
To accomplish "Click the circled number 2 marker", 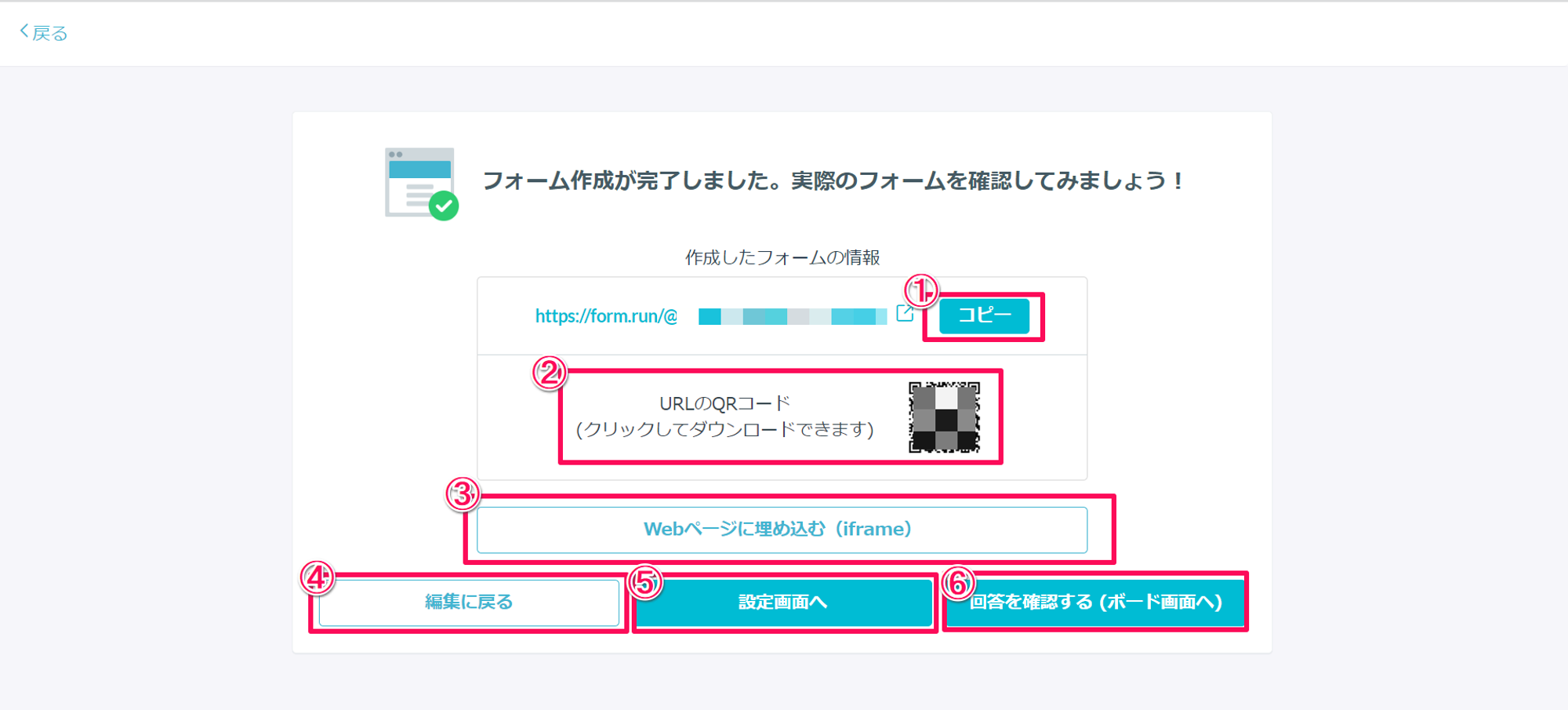I will [x=549, y=373].
